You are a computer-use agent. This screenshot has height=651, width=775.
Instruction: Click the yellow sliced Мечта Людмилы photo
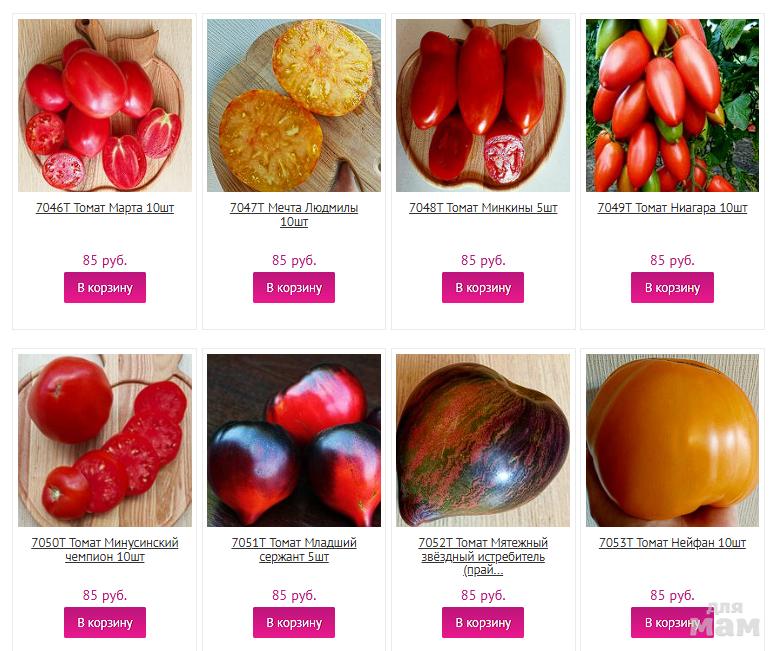(x=294, y=105)
